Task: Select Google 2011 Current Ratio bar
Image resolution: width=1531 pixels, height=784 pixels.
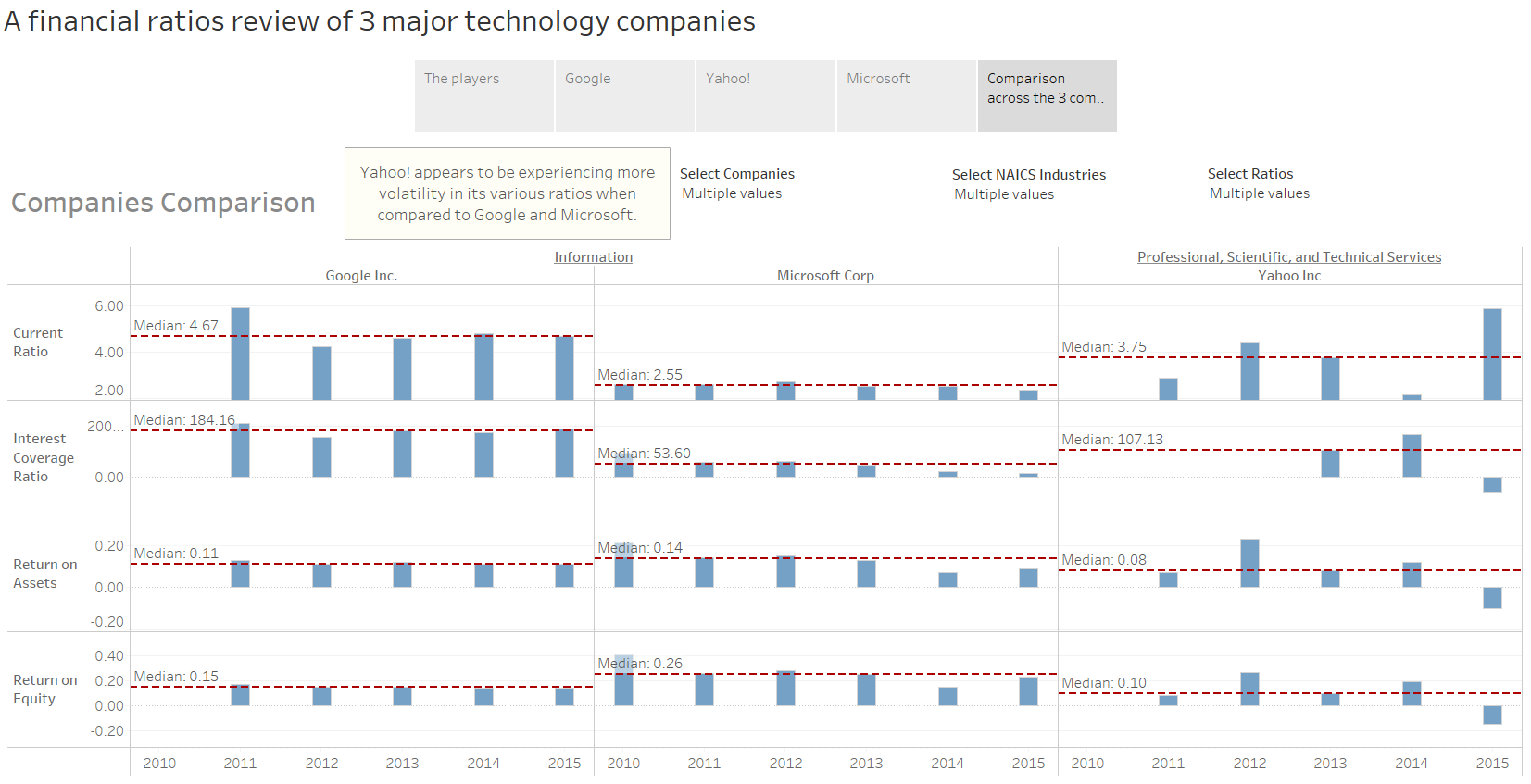Action: (x=240, y=354)
